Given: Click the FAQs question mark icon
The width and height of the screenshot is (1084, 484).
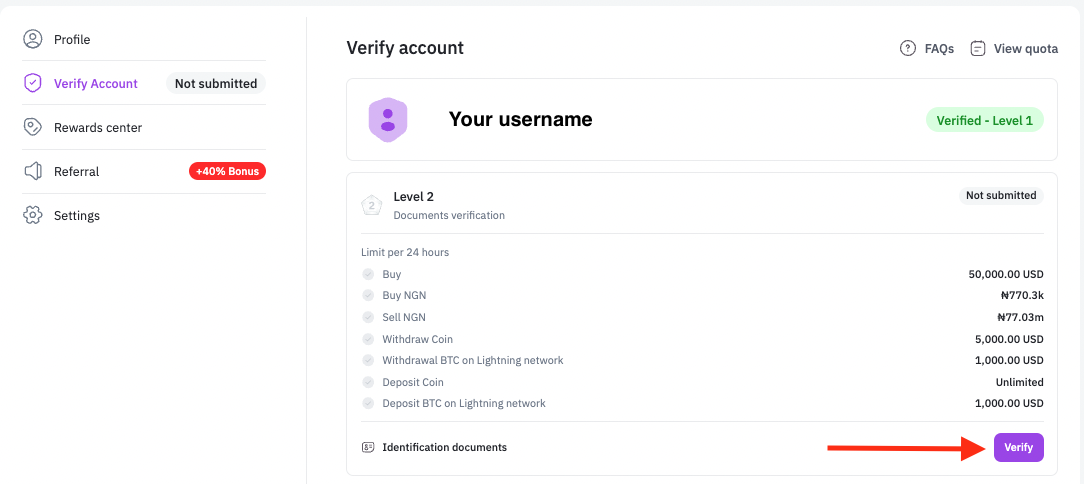Looking at the screenshot, I should click(x=908, y=48).
